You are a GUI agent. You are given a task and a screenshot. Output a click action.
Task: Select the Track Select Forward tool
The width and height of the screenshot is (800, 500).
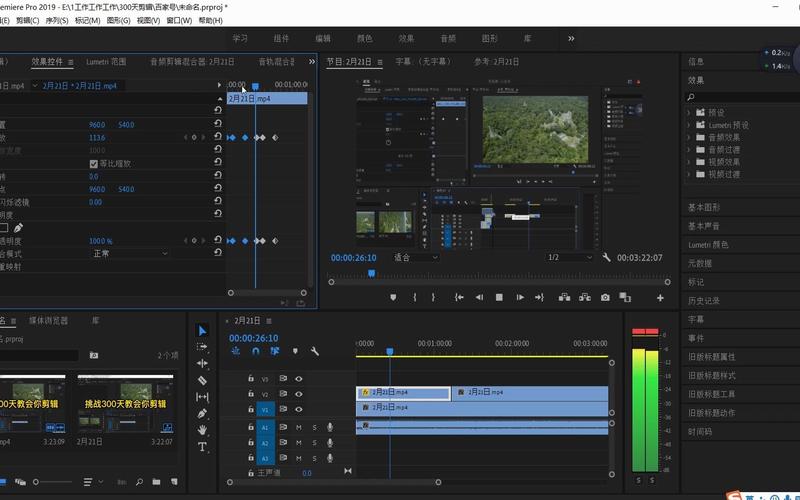click(202, 347)
